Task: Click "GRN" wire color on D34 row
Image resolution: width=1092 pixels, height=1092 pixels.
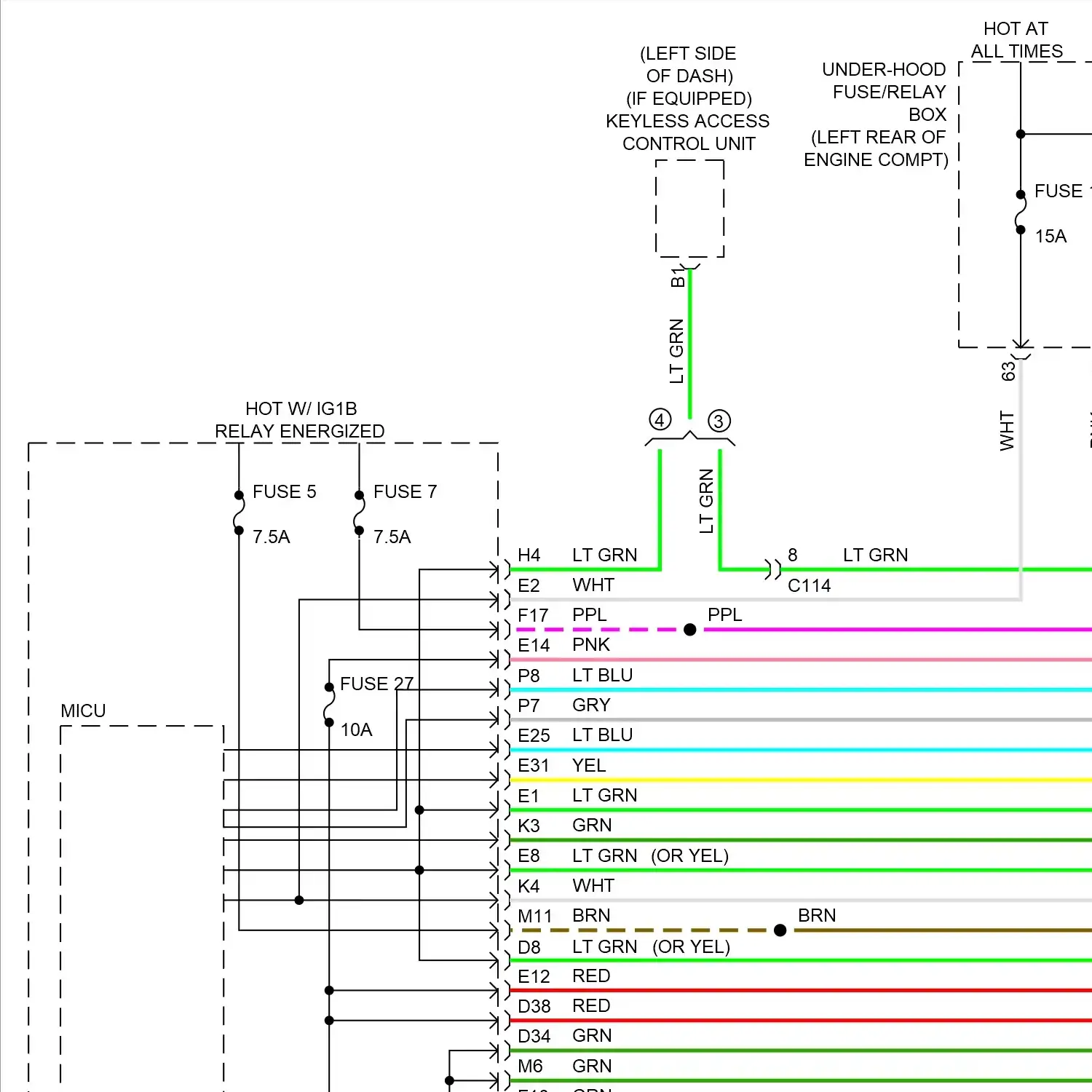Action: tap(591, 1036)
